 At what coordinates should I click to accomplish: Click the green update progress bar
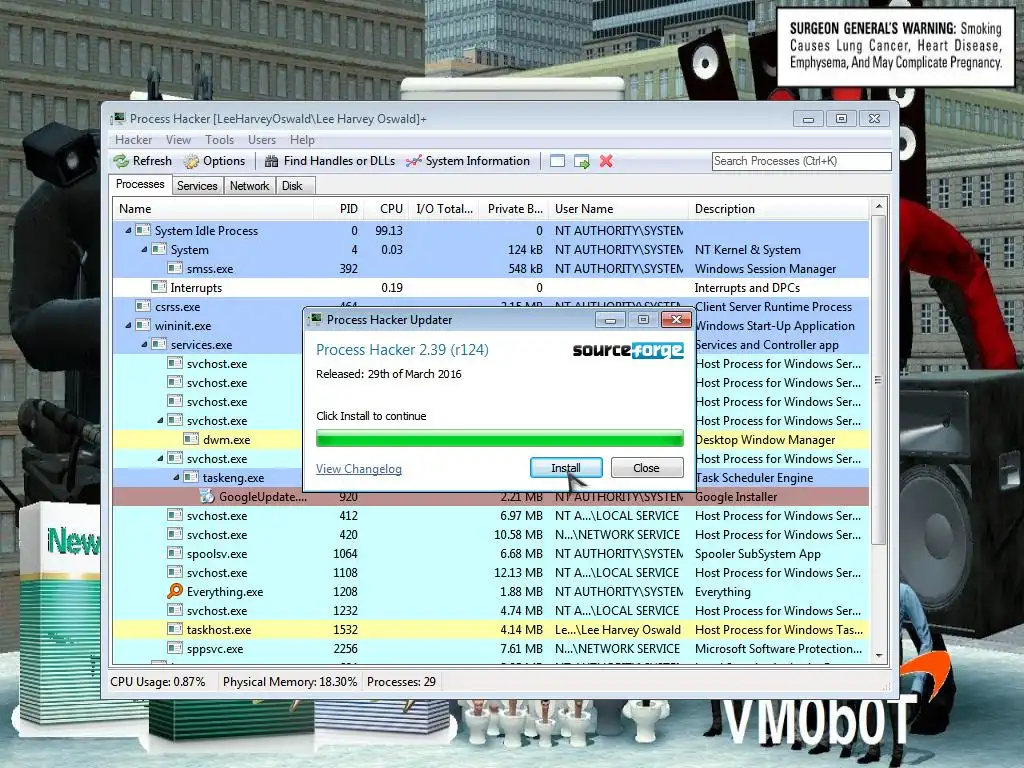(x=500, y=438)
